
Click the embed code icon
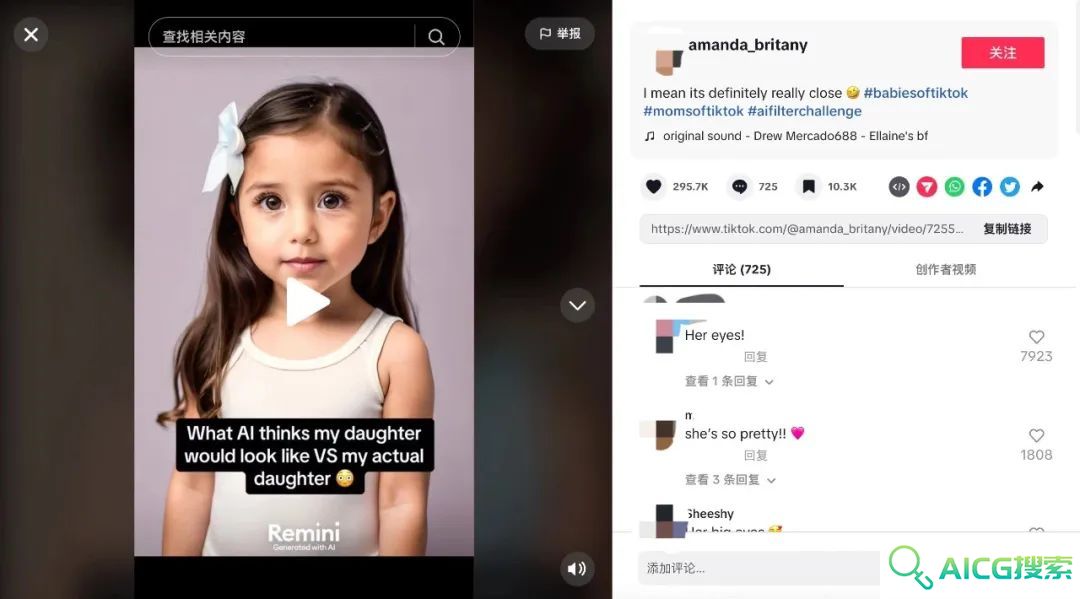click(899, 187)
